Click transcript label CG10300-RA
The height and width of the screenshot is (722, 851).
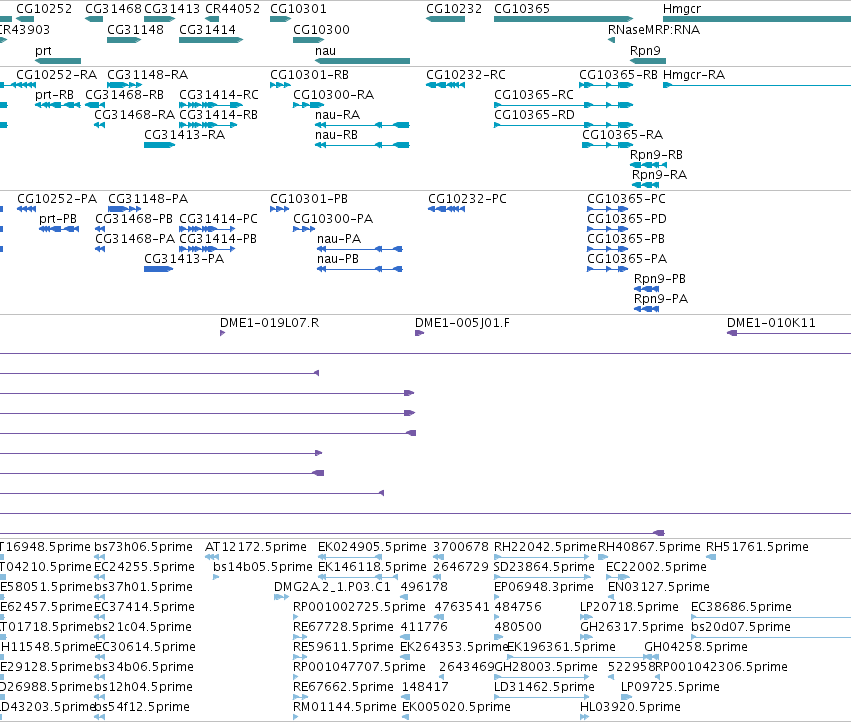coord(333,95)
